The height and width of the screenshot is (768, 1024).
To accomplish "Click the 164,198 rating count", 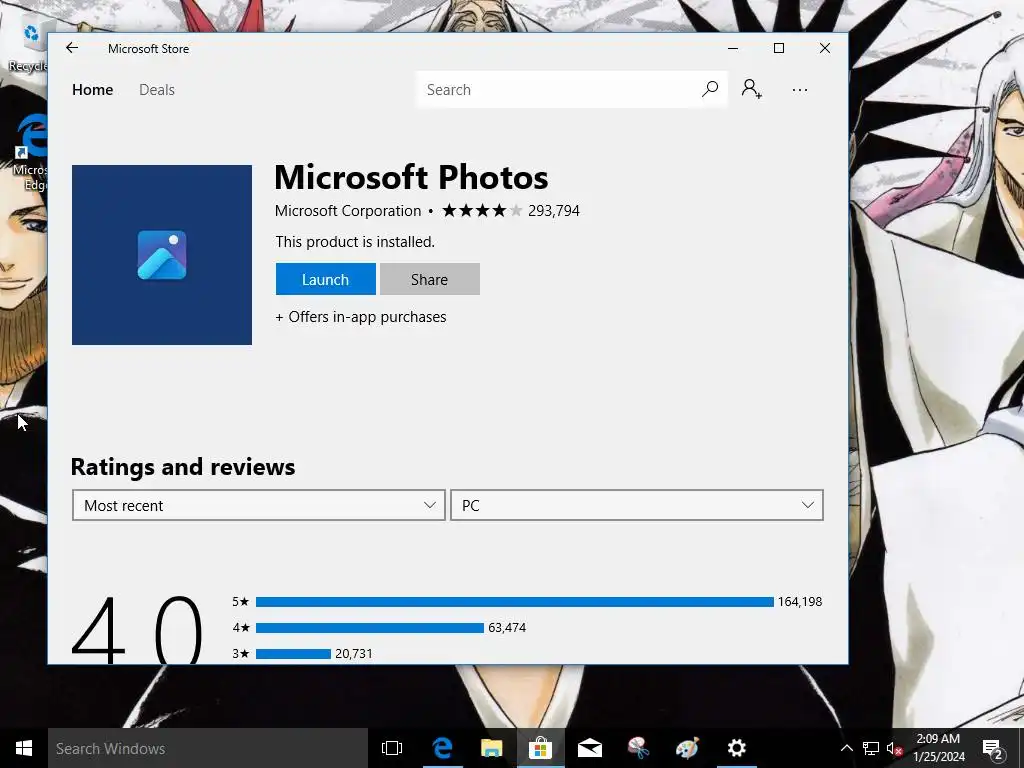I will point(799,601).
